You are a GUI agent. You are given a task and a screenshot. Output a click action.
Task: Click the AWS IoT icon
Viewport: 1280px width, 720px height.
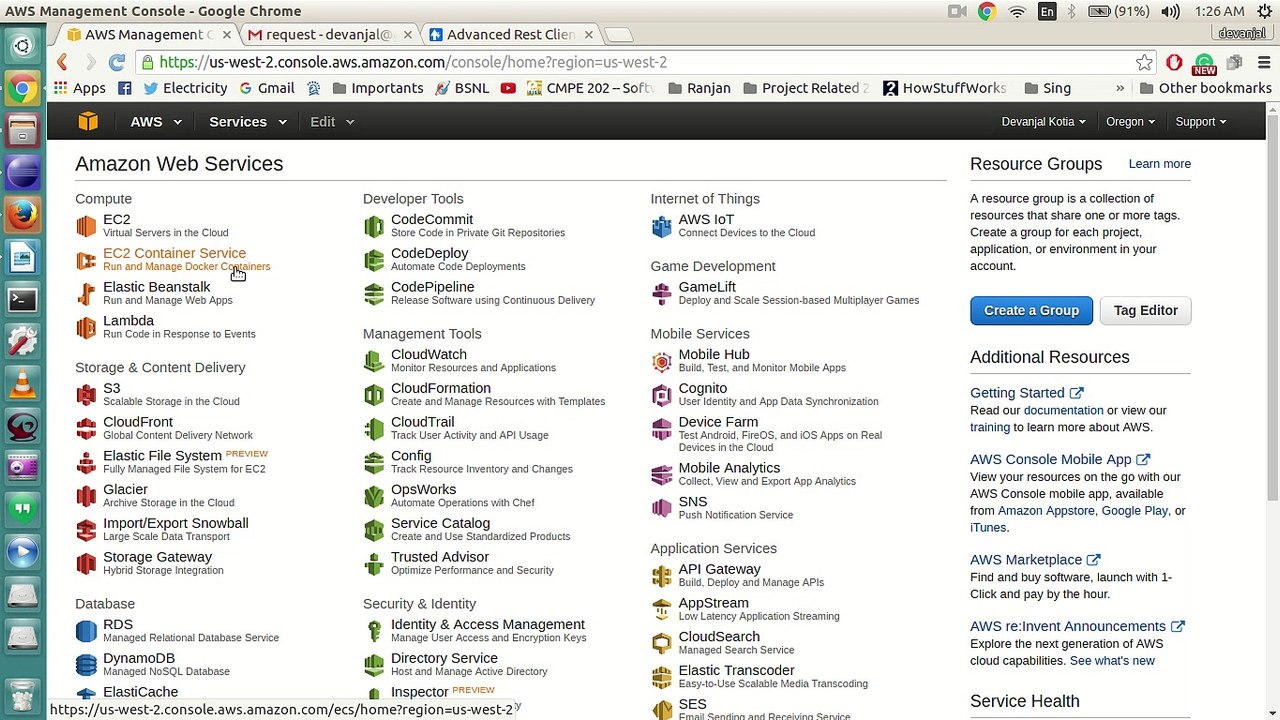point(661,226)
